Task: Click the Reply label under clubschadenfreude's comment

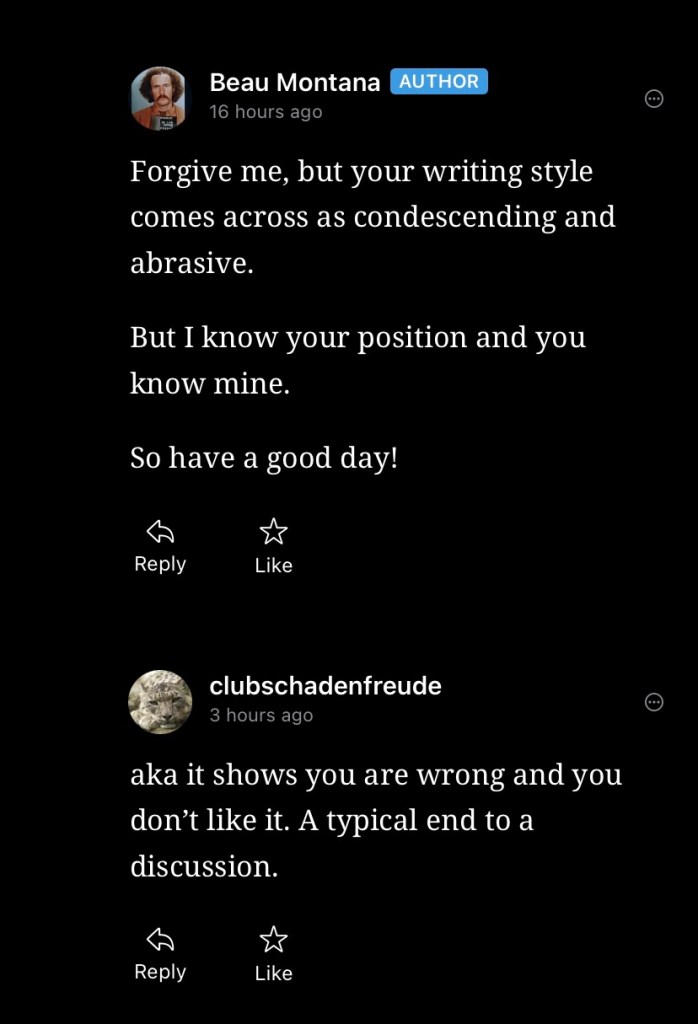Action: coord(160,972)
